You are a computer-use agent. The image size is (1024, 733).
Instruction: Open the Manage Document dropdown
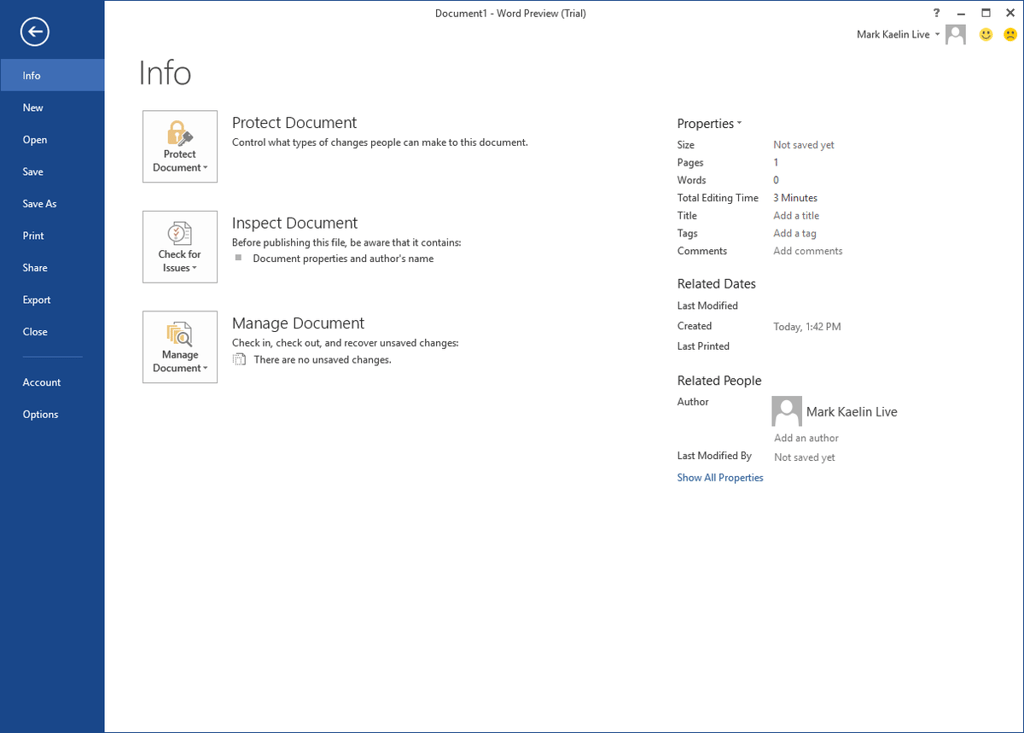coord(180,347)
